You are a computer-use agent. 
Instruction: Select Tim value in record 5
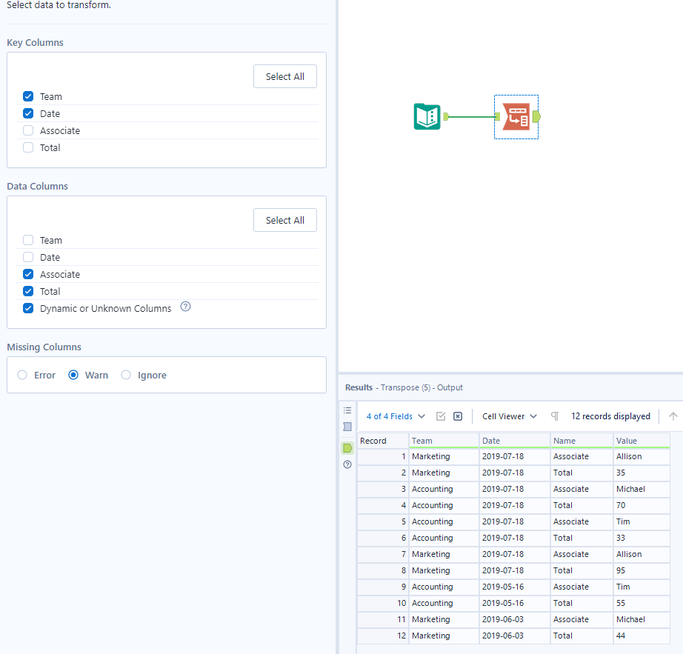(x=641, y=522)
